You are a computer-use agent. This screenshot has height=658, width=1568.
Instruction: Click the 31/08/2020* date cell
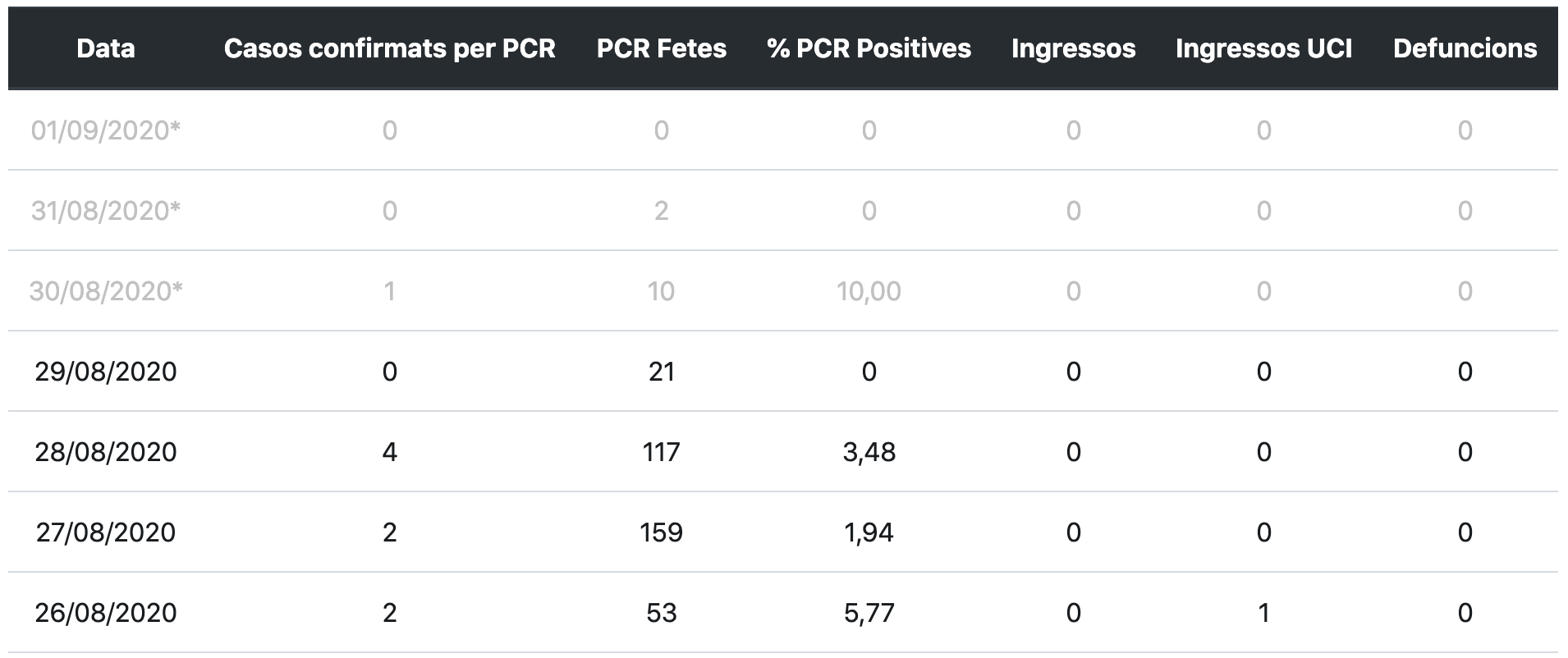(105, 211)
